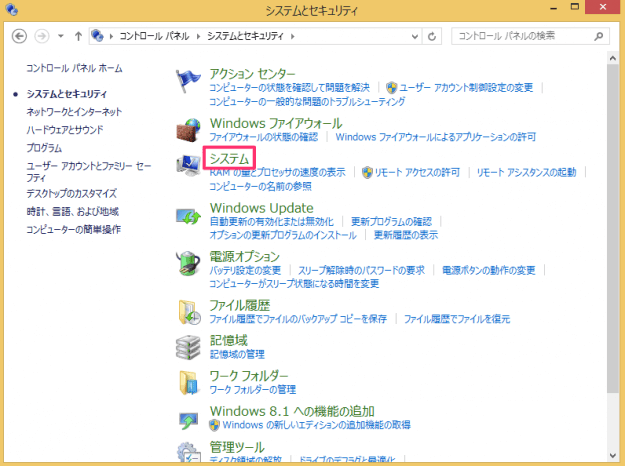Click the File History folder icon

(x=188, y=311)
